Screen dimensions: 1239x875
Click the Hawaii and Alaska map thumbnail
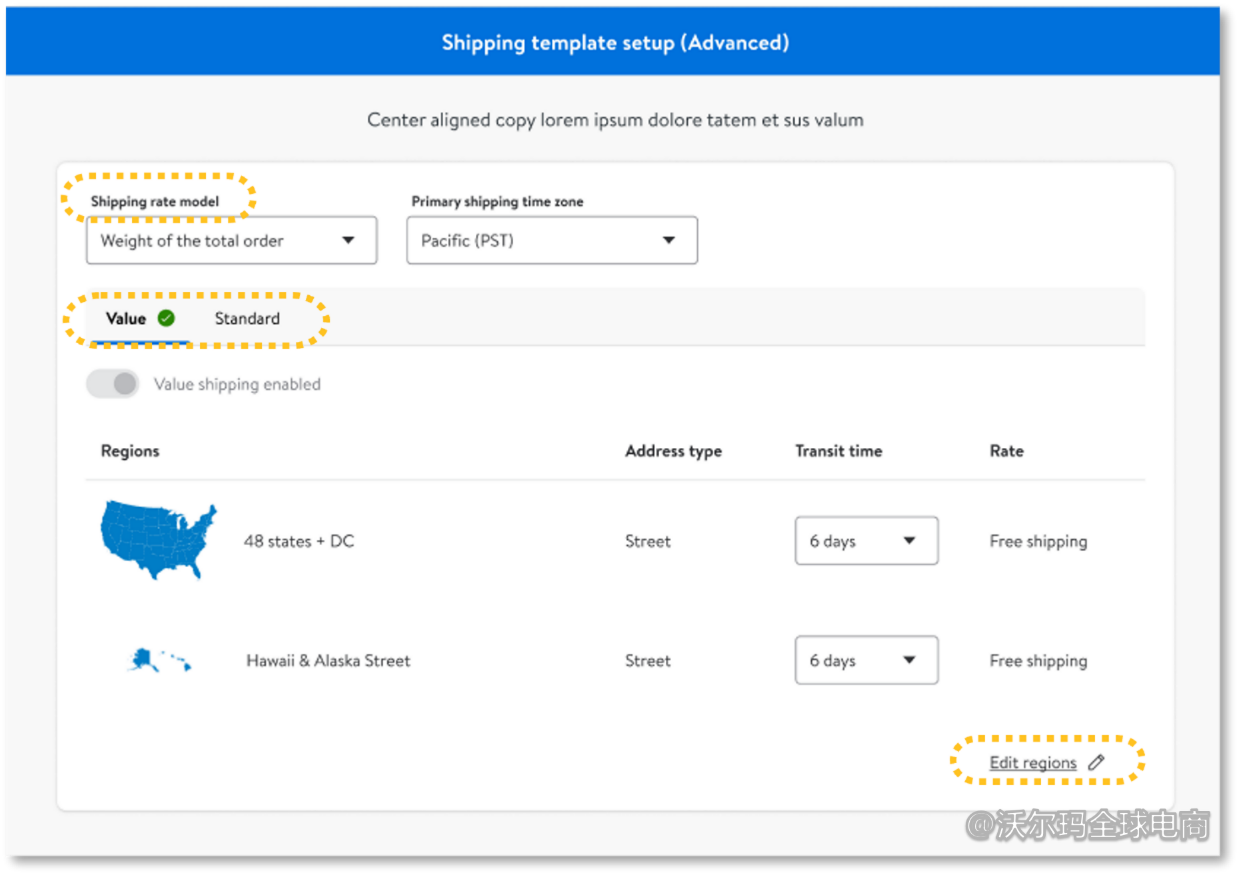pos(159,660)
